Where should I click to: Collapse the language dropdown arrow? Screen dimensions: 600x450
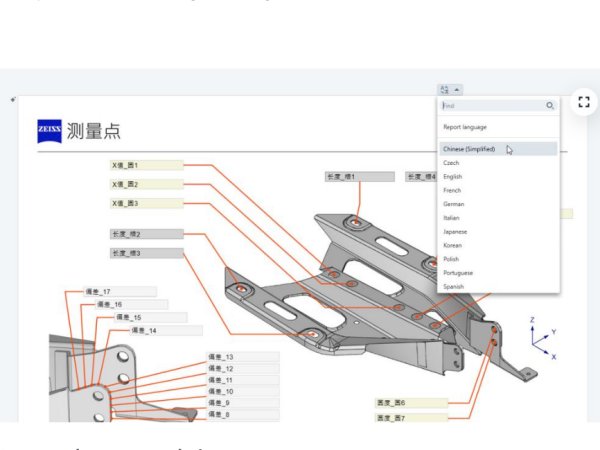point(457,90)
